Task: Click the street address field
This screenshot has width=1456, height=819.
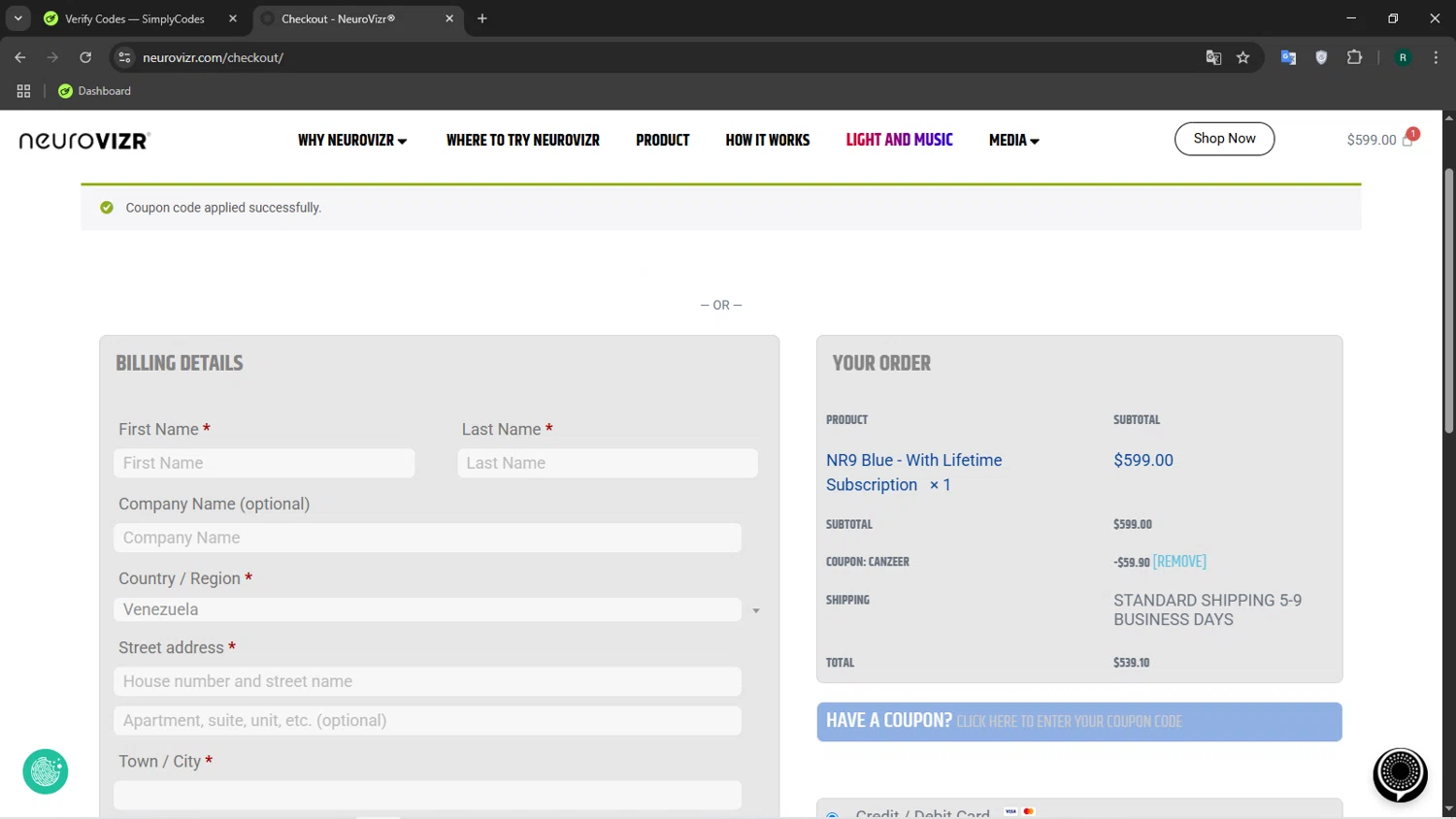Action: (x=427, y=681)
